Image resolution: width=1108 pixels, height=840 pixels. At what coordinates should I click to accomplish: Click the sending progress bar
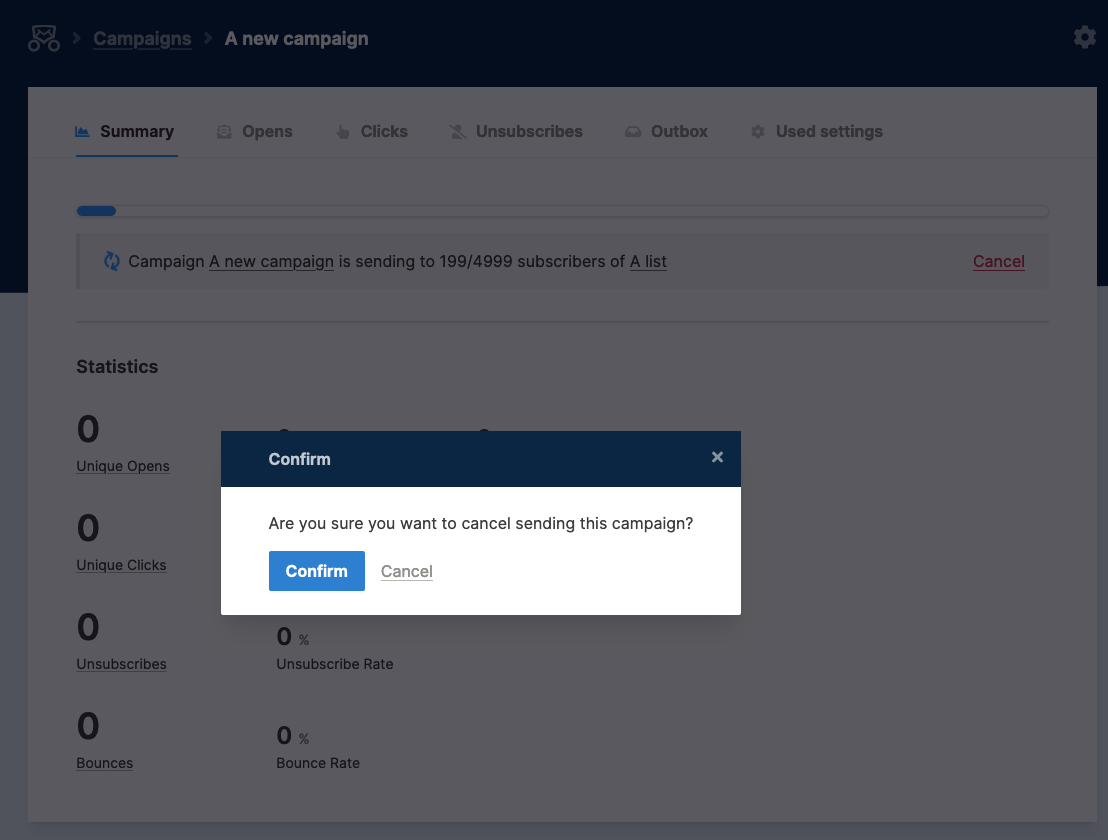point(562,211)
